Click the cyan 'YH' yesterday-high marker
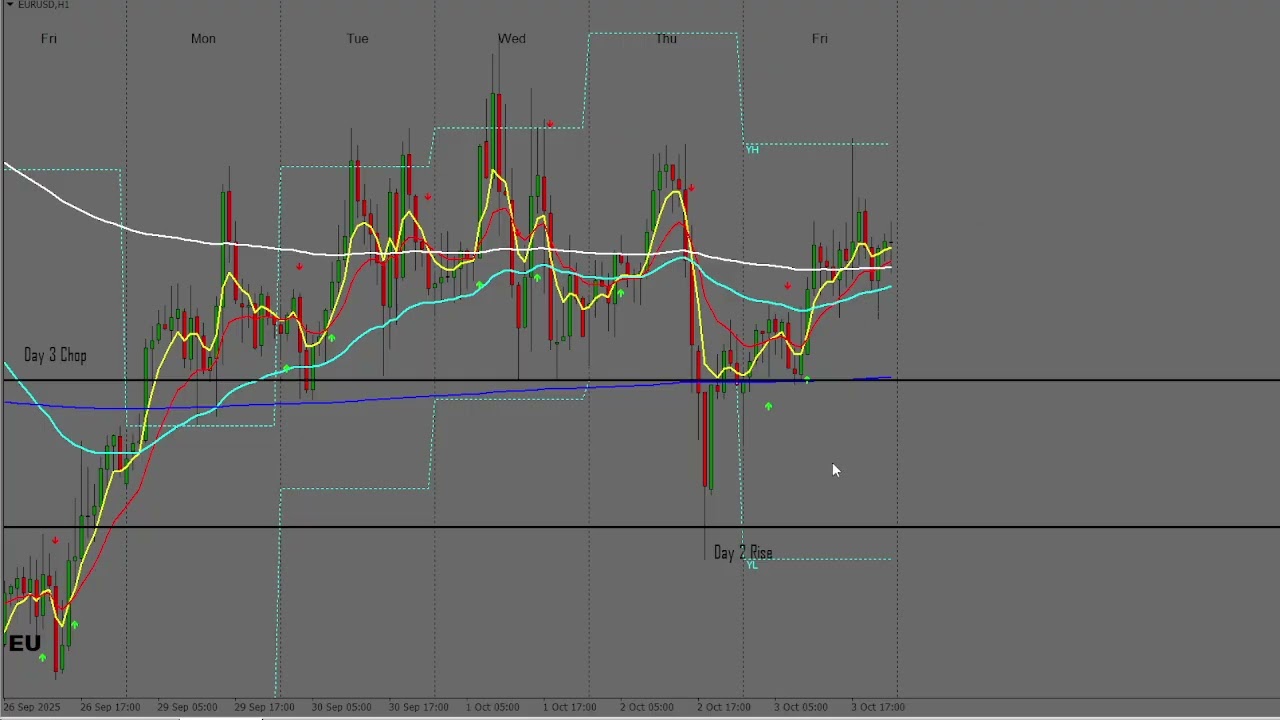Image resolution: width=1280 pixels, height=720 pixels. [x=752, y=150]
